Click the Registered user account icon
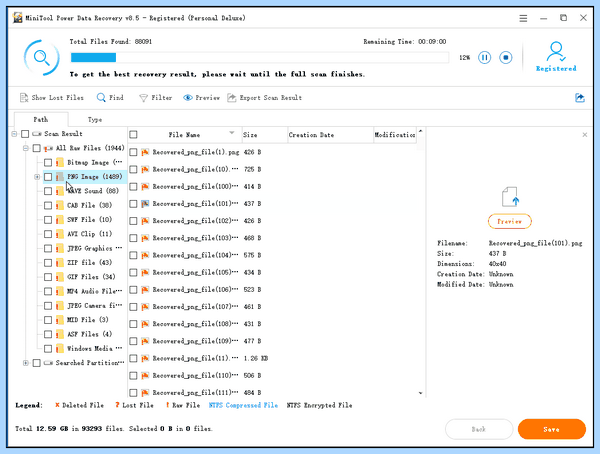This screenshot has height=454, width=600. (x=556, y=52)
